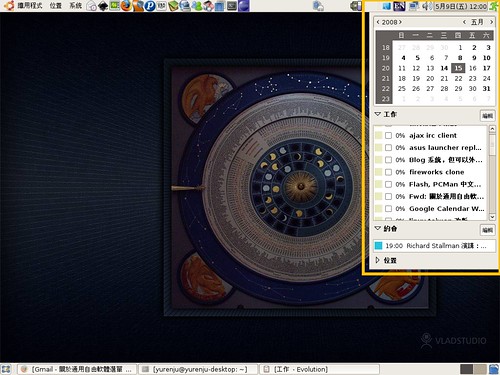
Task: Select day 9 in the calendar
Action: tap(474, 58)
